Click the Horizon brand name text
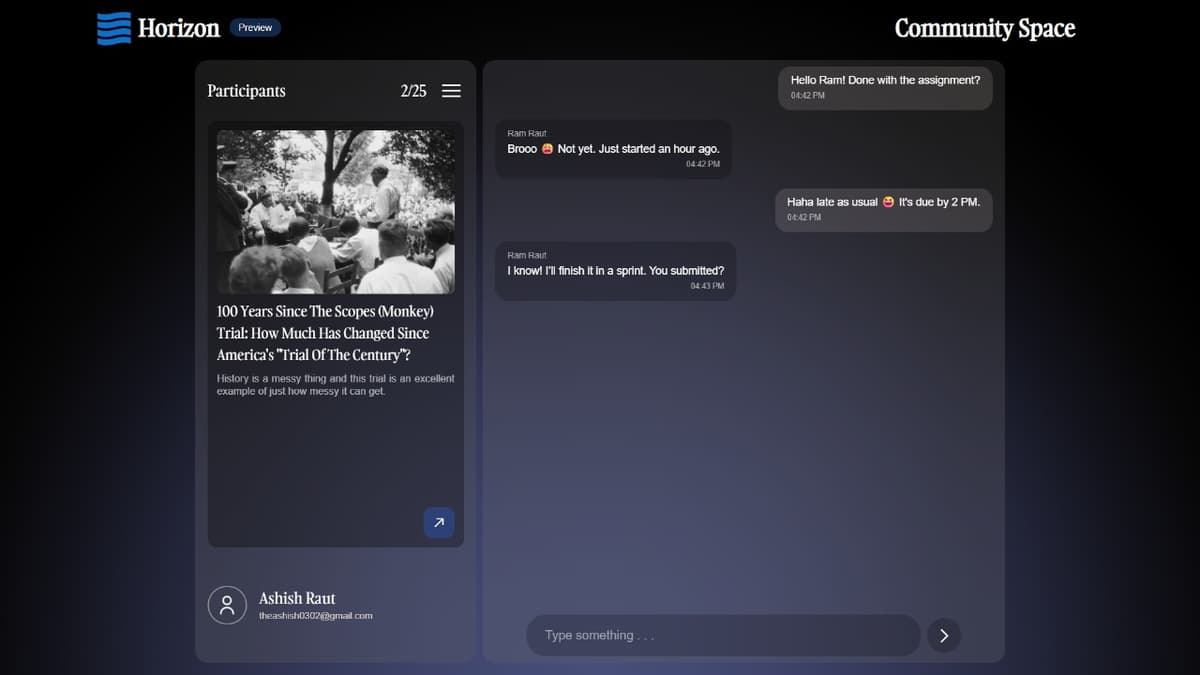The height and width of the screenshot is (675, 1200). pos(179,28)
